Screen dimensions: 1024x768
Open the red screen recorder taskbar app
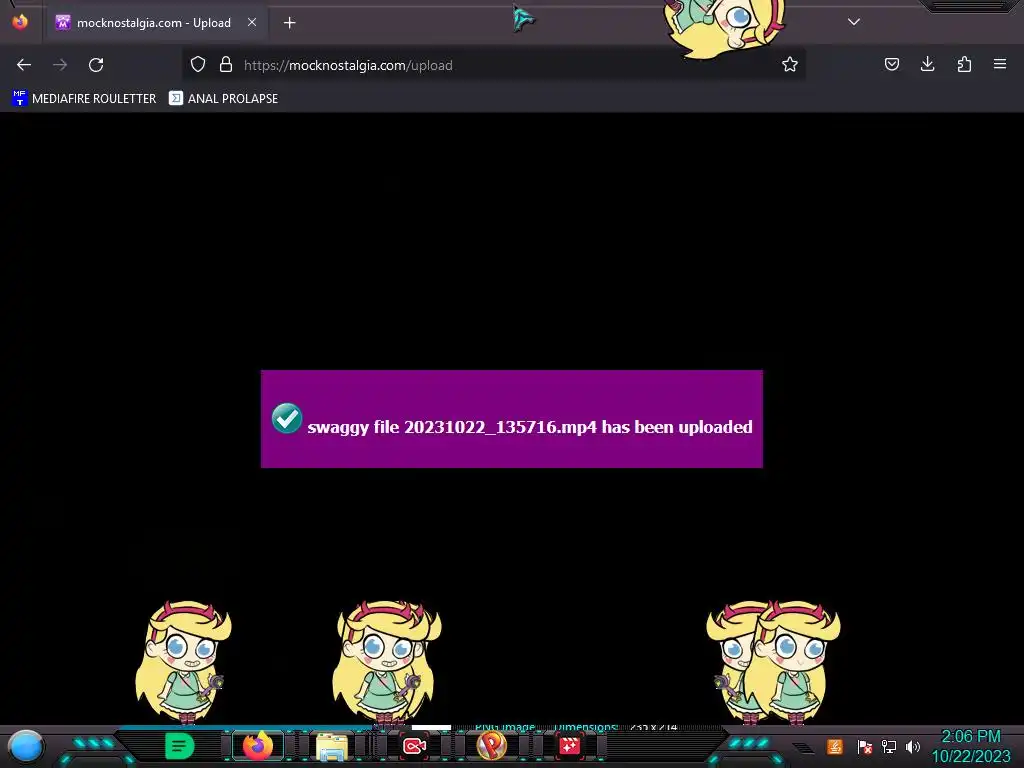414,746
